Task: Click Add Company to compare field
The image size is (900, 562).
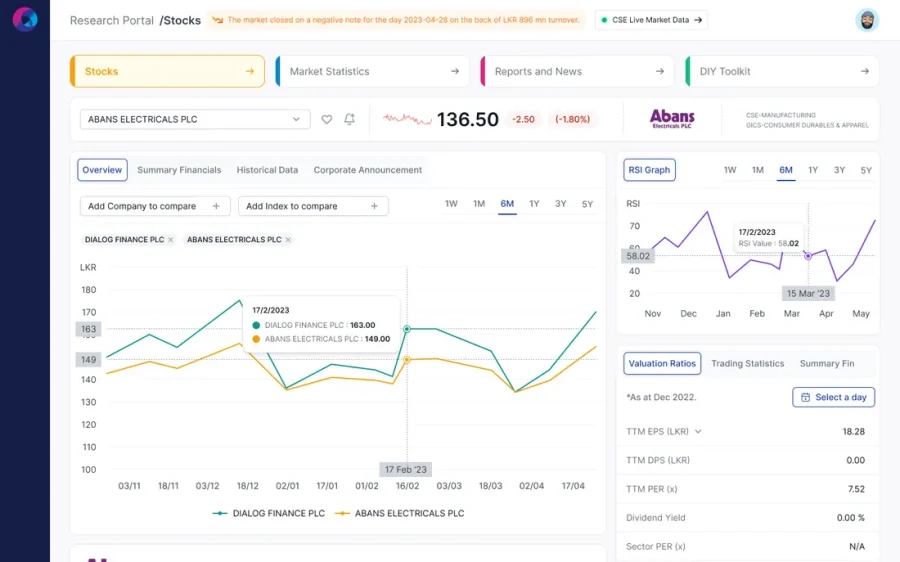Action: click(155, 206)
